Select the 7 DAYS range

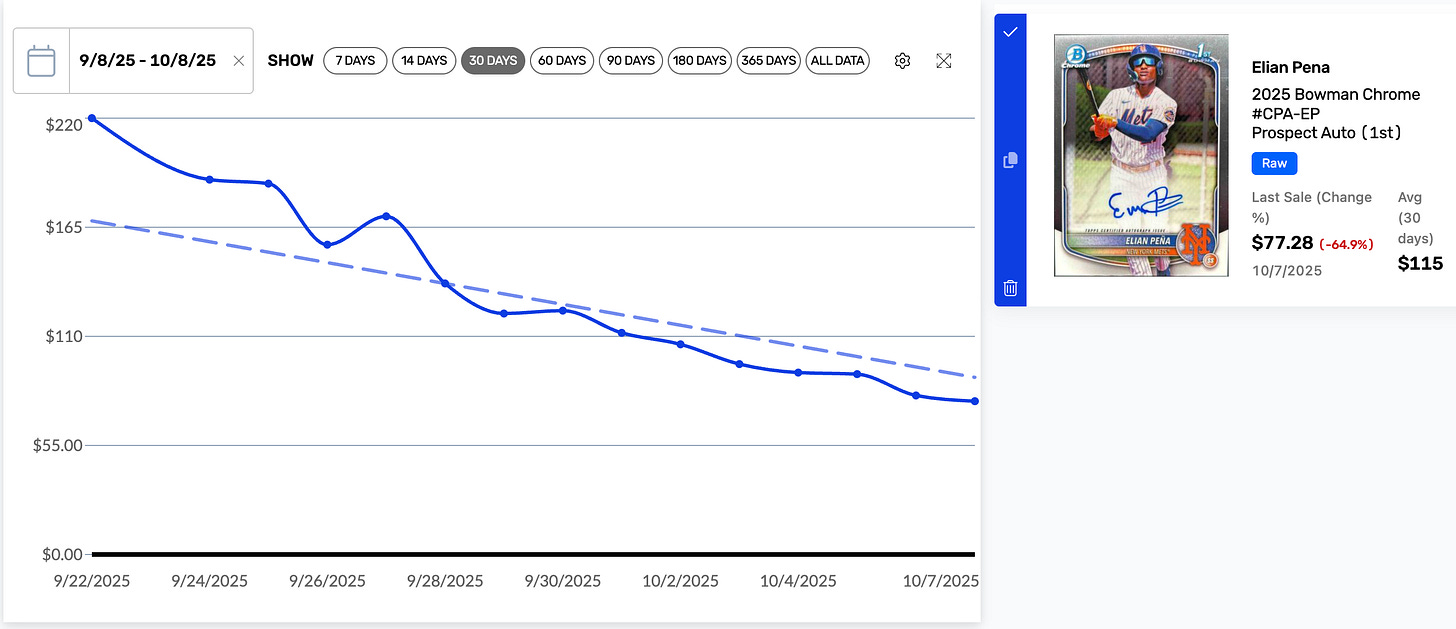[355, 61]
